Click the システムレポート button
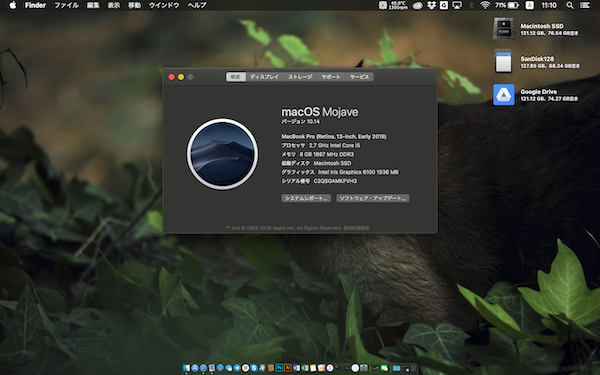The height and width of the screenshot is (375, 600). 306,198
